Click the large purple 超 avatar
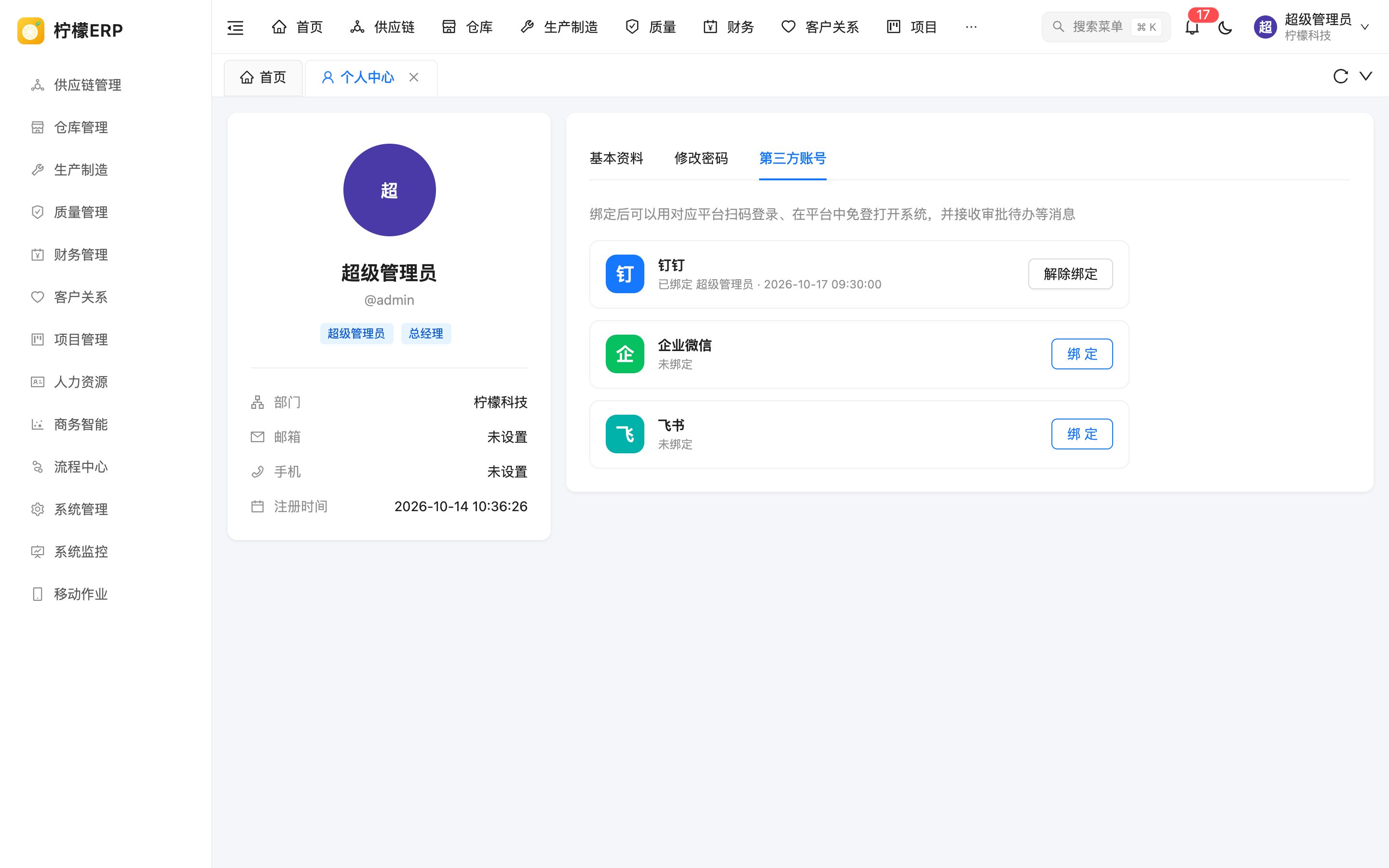This screenshot has height=868, width=1389. coord(389,190)
